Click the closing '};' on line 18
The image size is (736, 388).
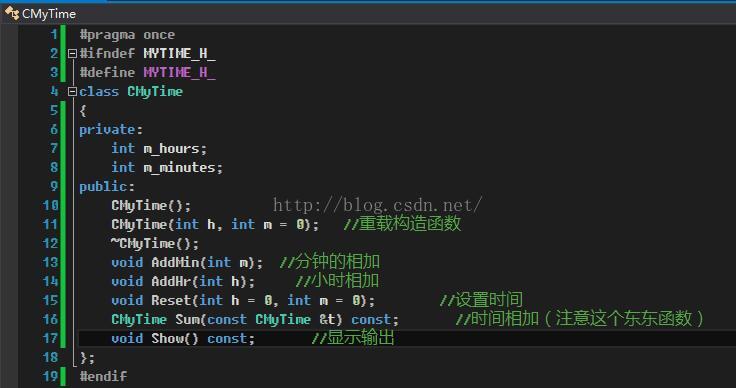point(87,358)
